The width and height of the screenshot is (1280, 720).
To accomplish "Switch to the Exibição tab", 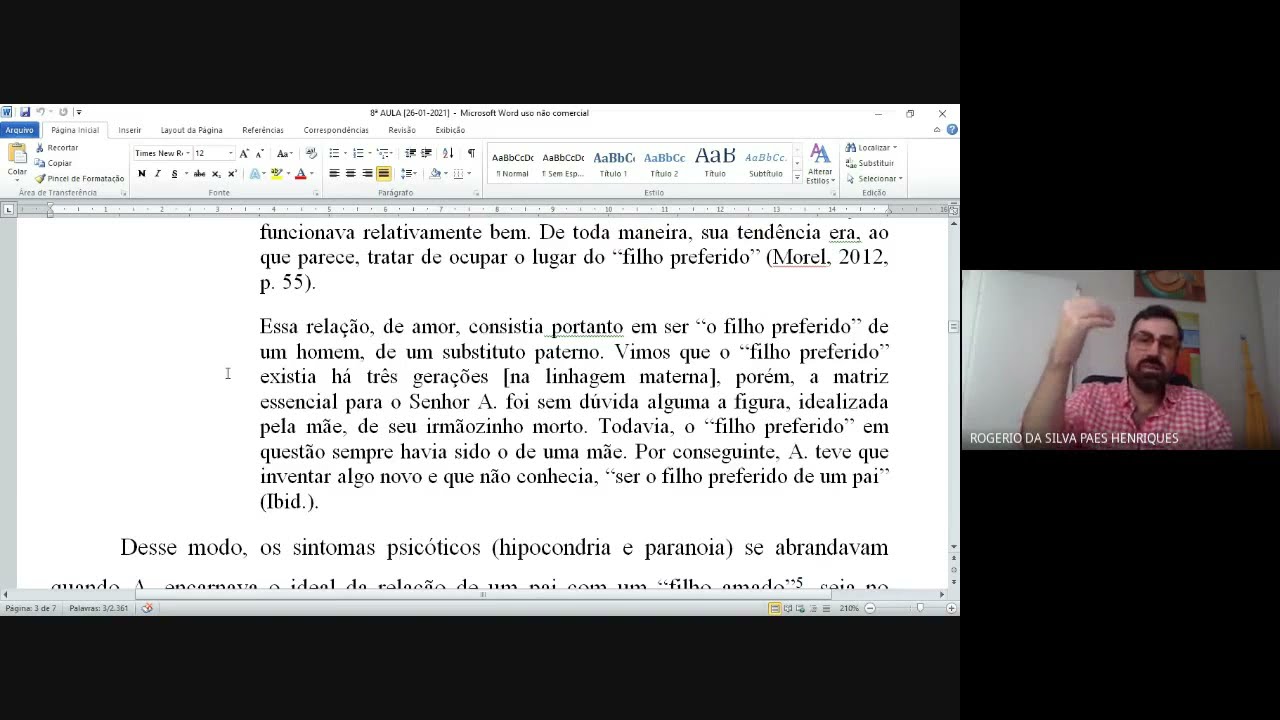I will click(x=450, y=130).
